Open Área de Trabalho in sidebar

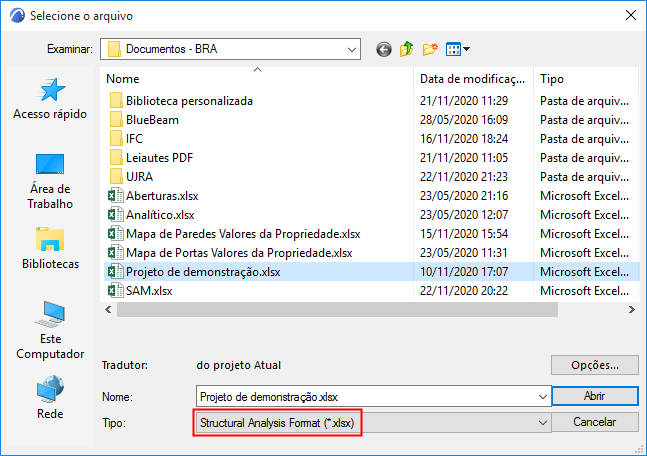[50, 182]
